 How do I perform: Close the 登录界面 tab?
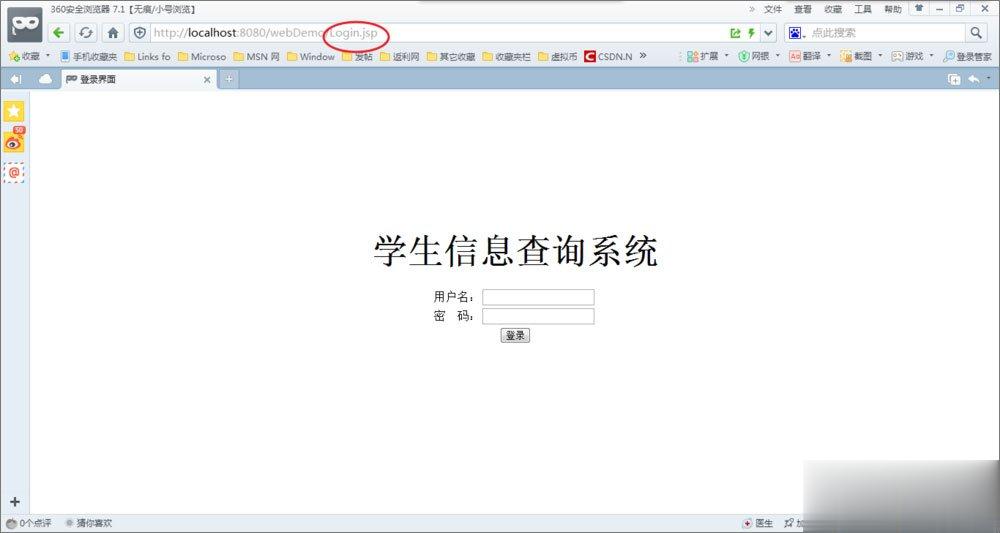[207, 80]
